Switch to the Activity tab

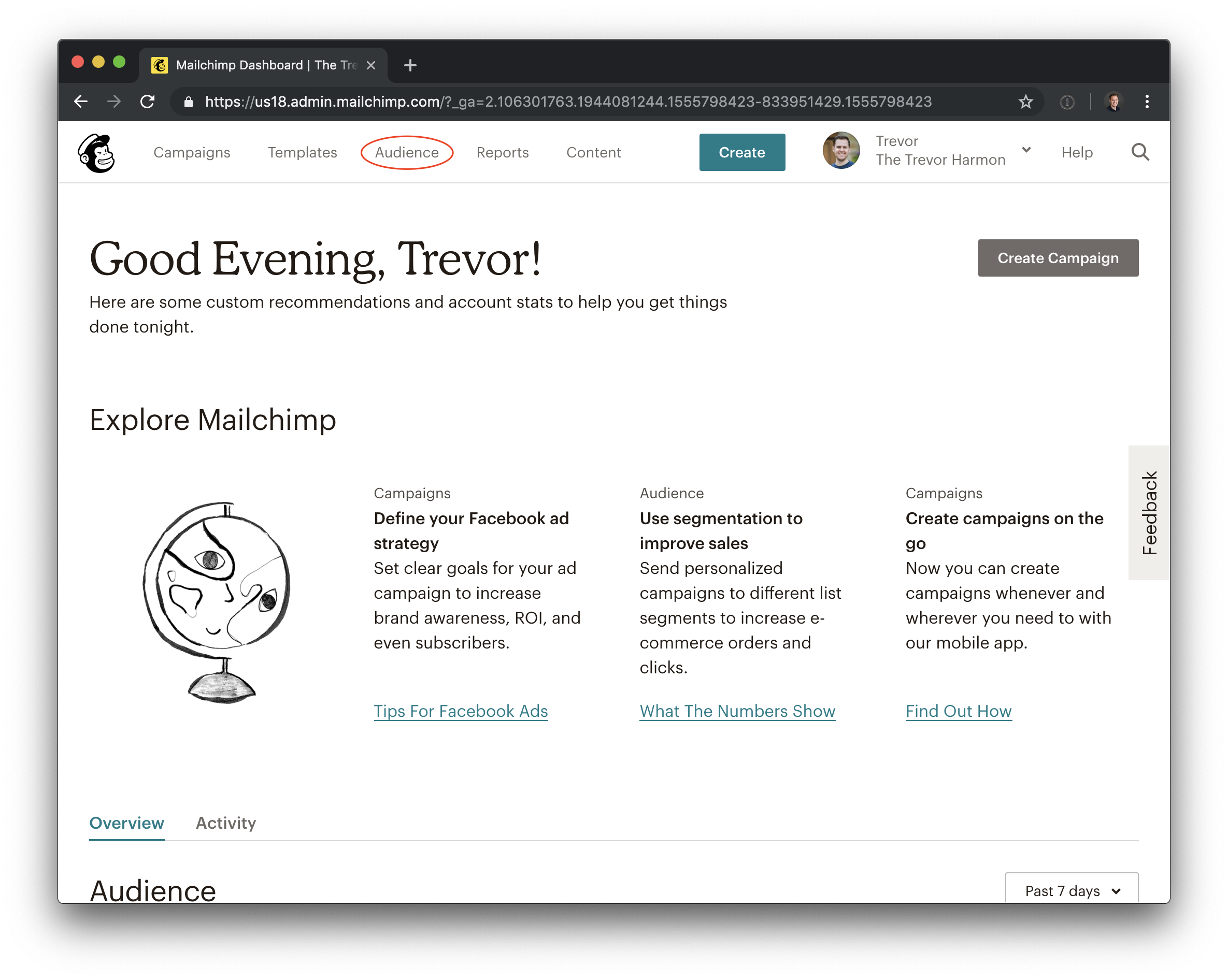pos(225,823)
